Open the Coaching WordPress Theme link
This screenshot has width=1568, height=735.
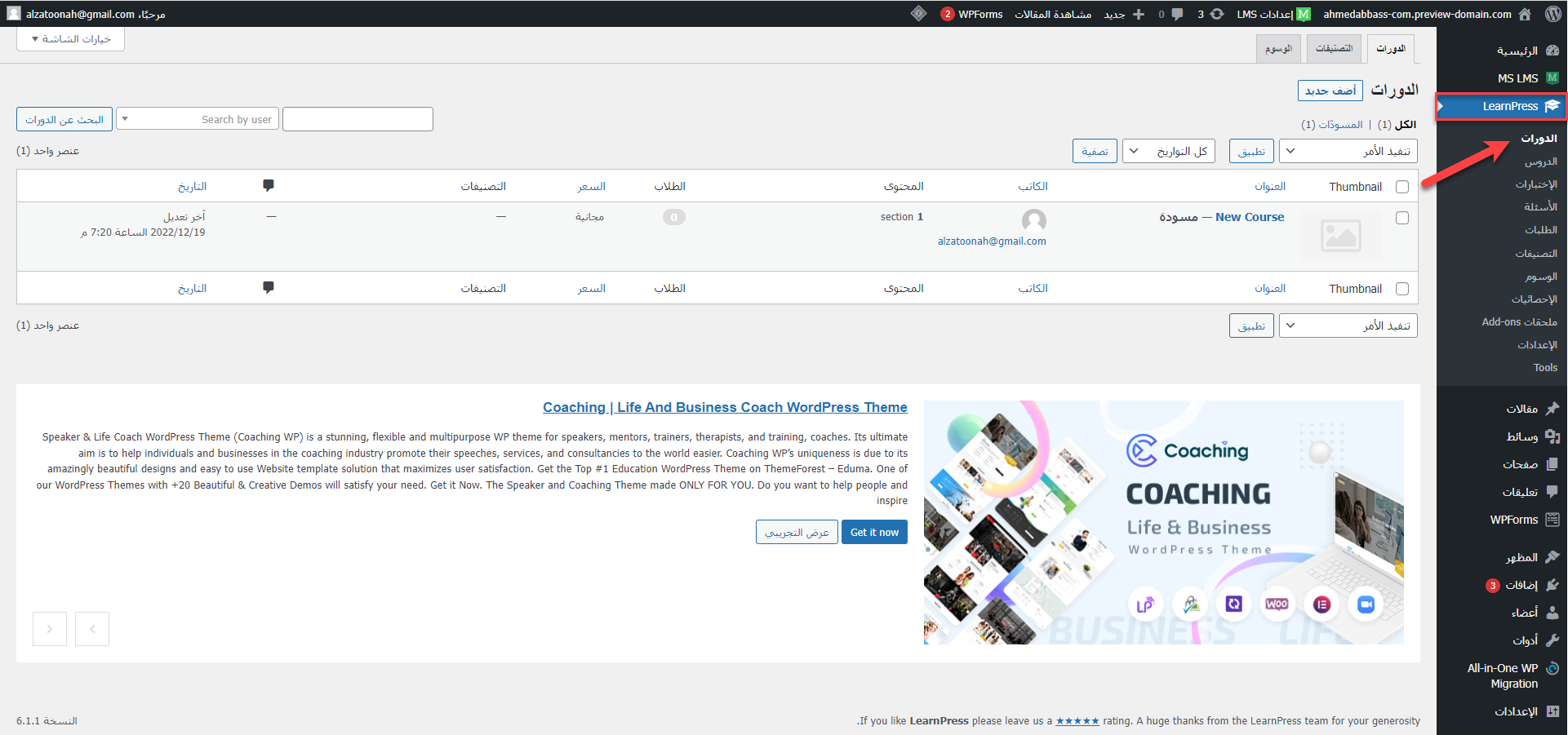[725, 407]
